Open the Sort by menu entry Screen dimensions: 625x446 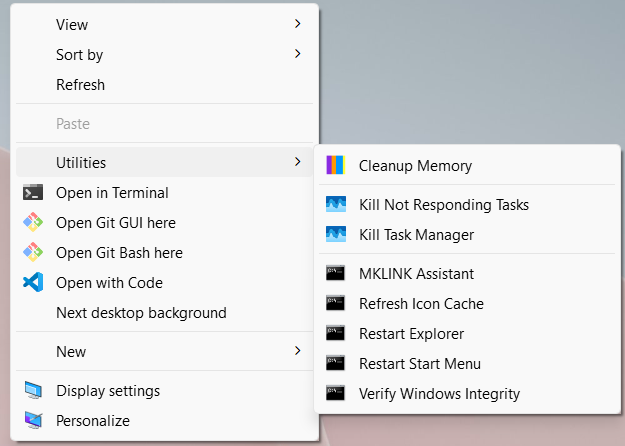(164, 54)
